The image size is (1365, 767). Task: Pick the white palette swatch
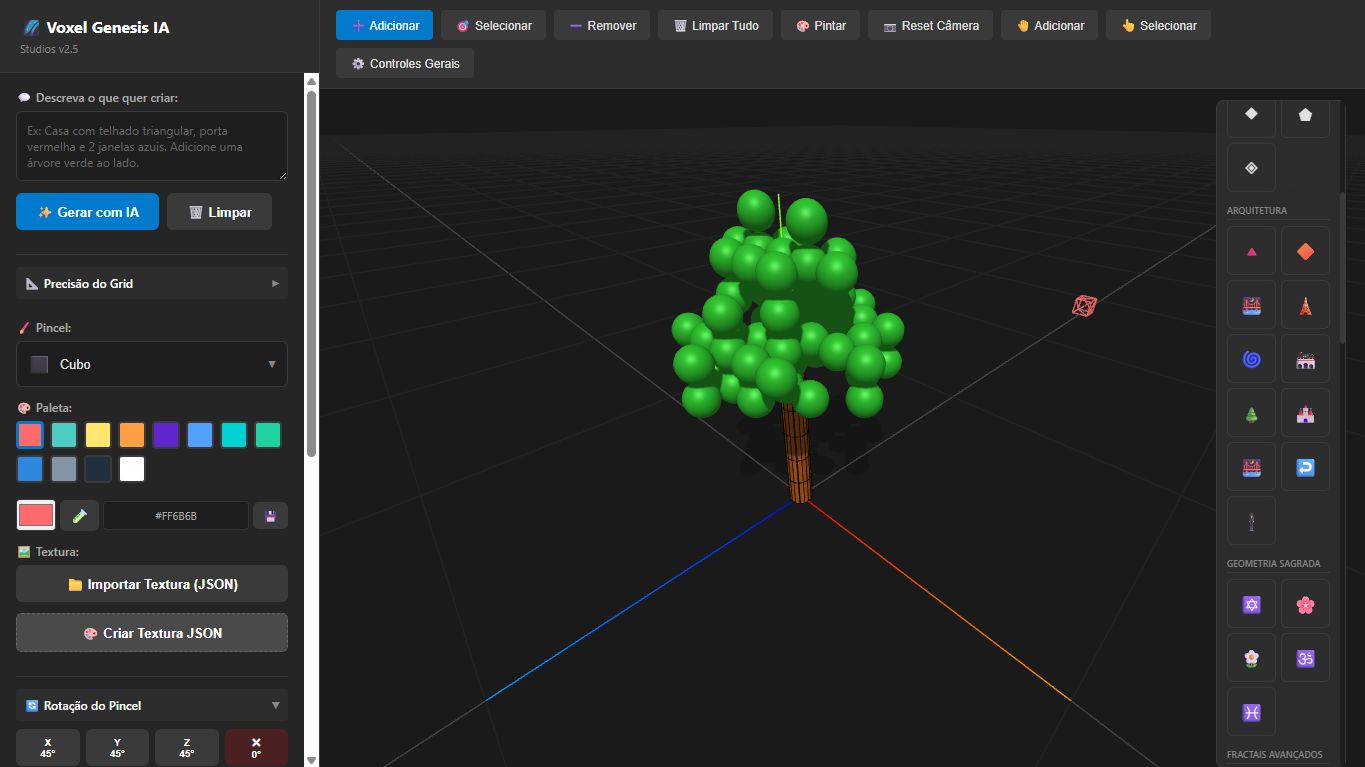tap(132, 469)
